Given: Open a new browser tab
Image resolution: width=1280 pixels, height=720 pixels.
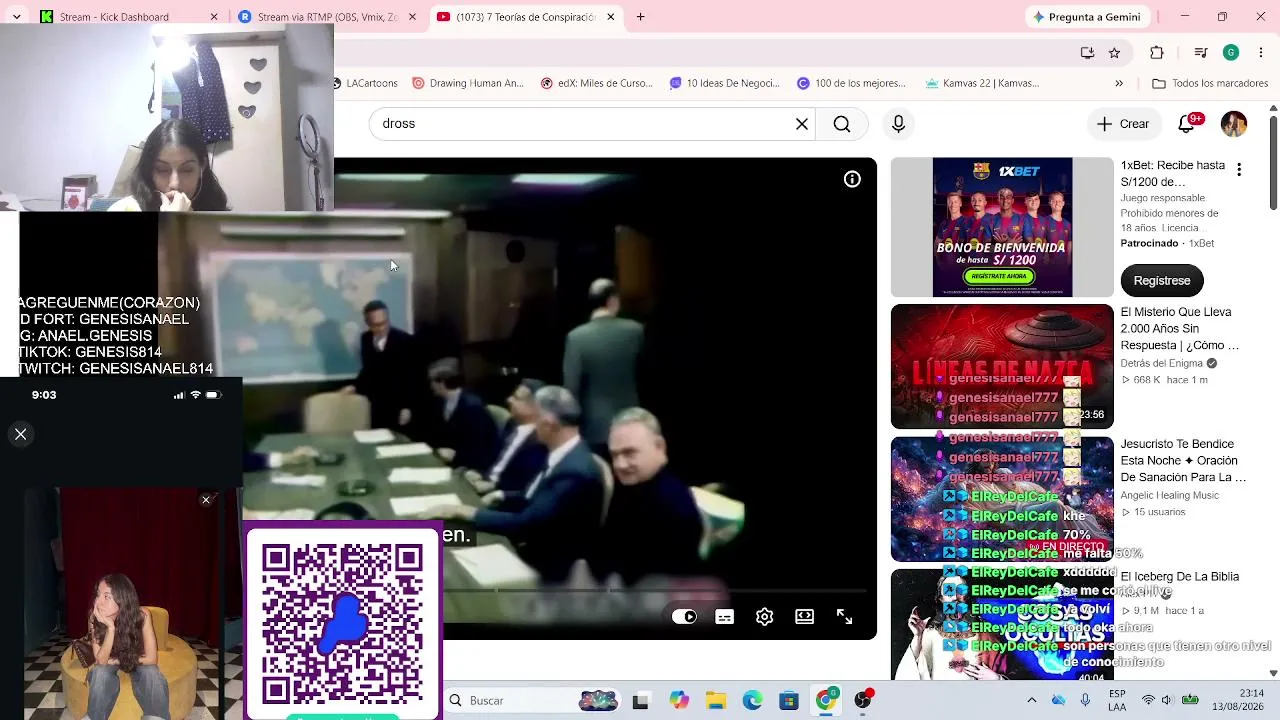Looking at the screenshot, I should [640, 17].
